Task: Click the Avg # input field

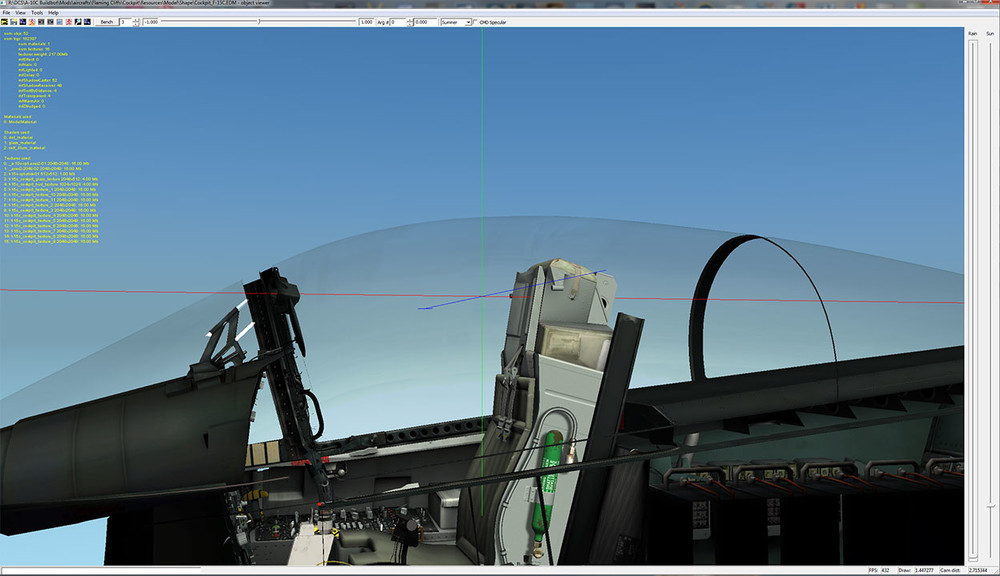Action: point(397,19)
